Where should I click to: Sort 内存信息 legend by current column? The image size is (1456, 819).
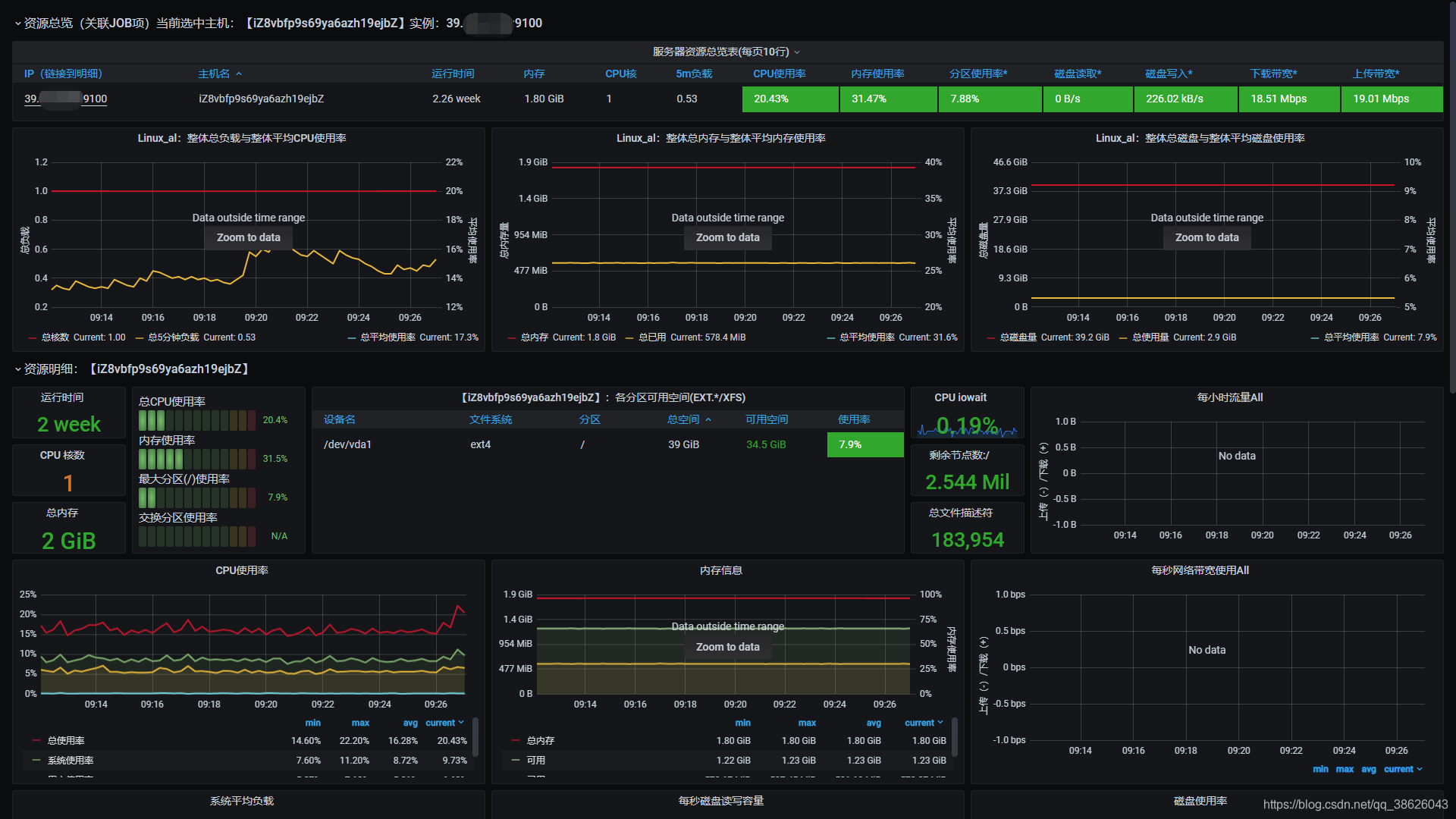[x=924, y=723]
